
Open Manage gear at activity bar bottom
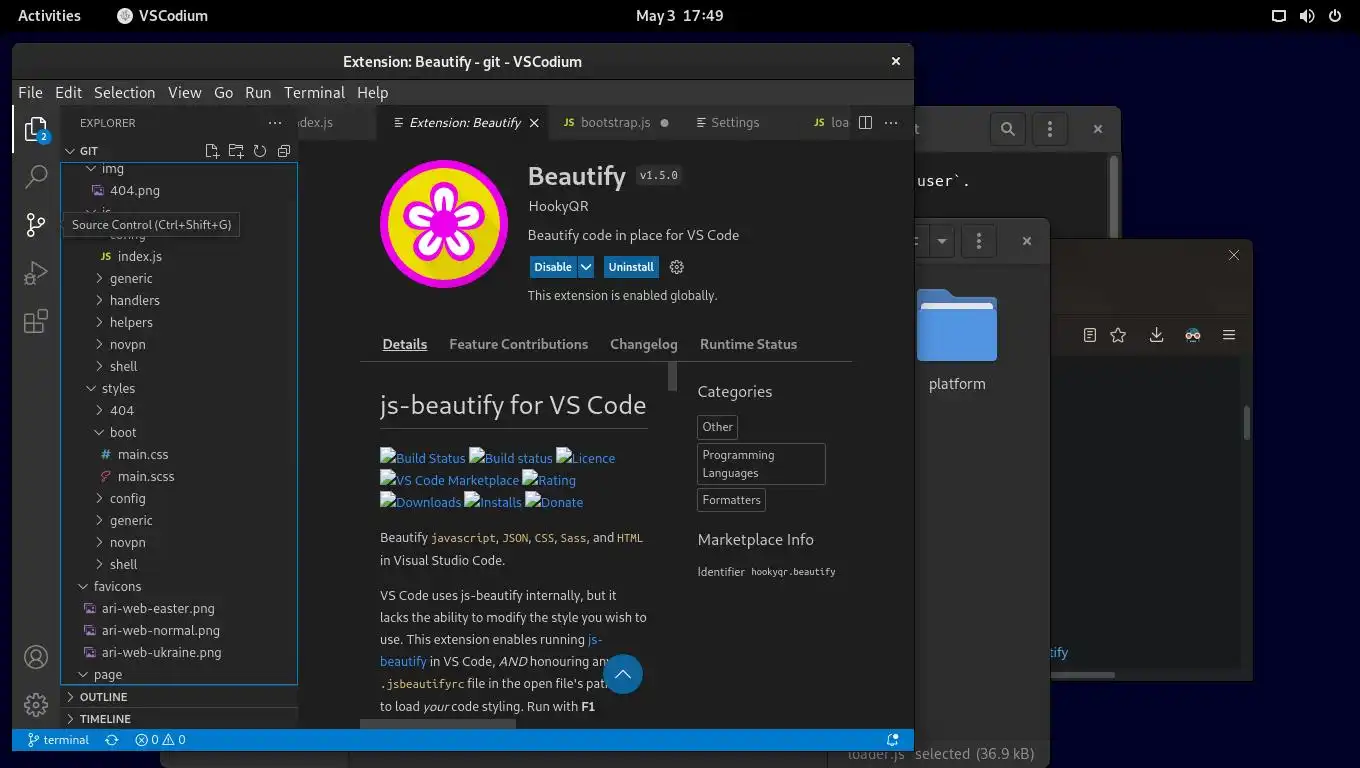(36, 705)
